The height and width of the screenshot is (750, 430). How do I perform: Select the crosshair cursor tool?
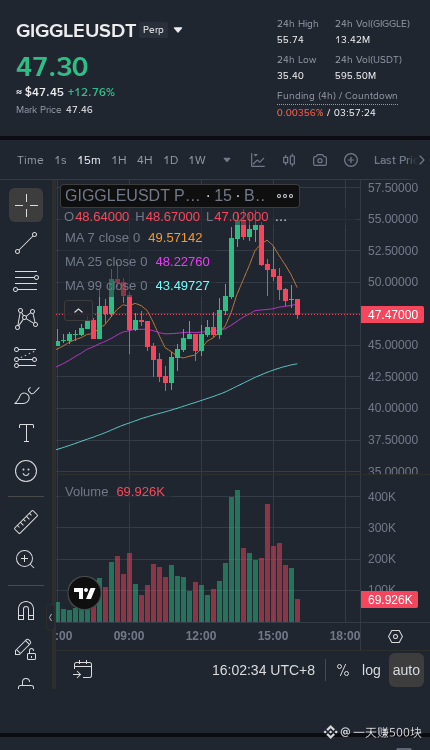click(x=26, y=205)
